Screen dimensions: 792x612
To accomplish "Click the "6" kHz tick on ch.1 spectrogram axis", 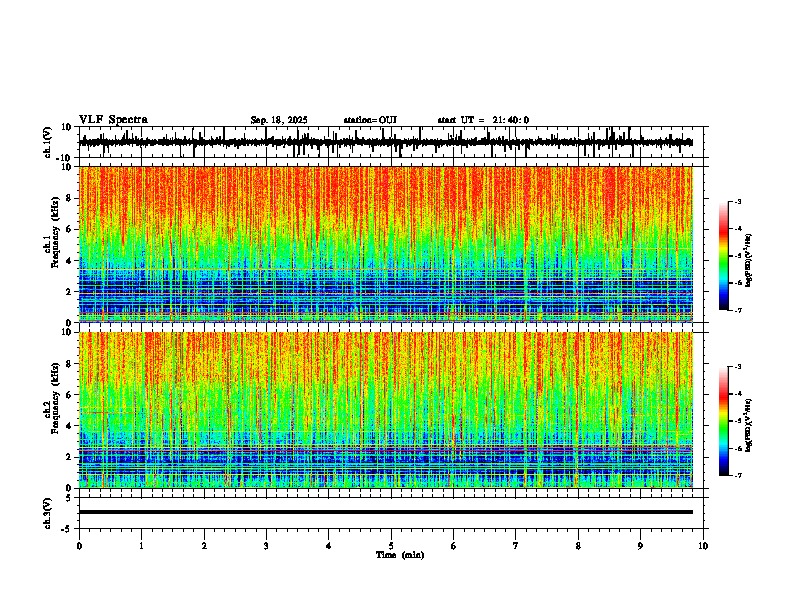I will [x=69, y=229].
